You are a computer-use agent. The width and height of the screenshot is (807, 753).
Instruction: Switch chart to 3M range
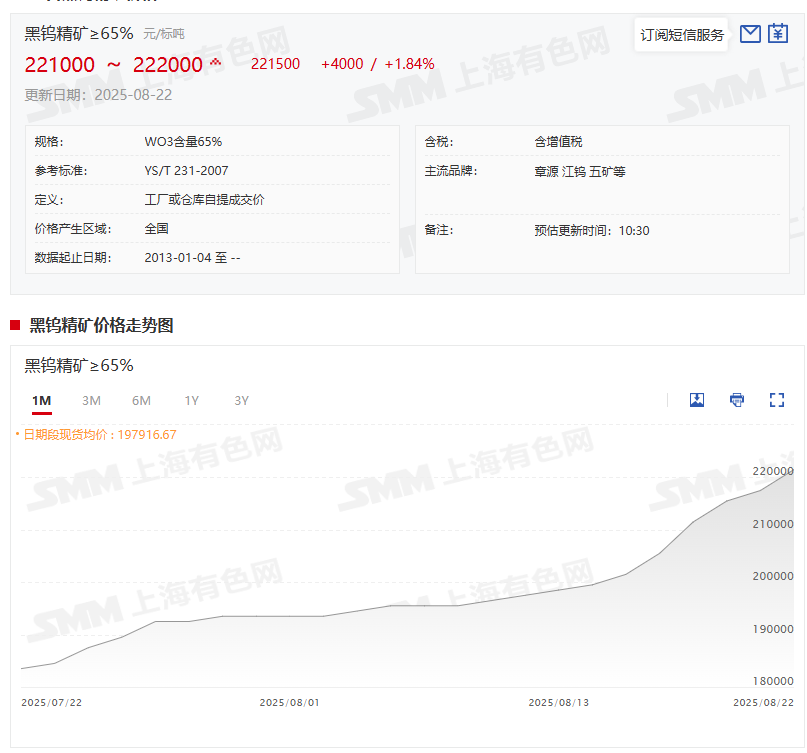91,401
